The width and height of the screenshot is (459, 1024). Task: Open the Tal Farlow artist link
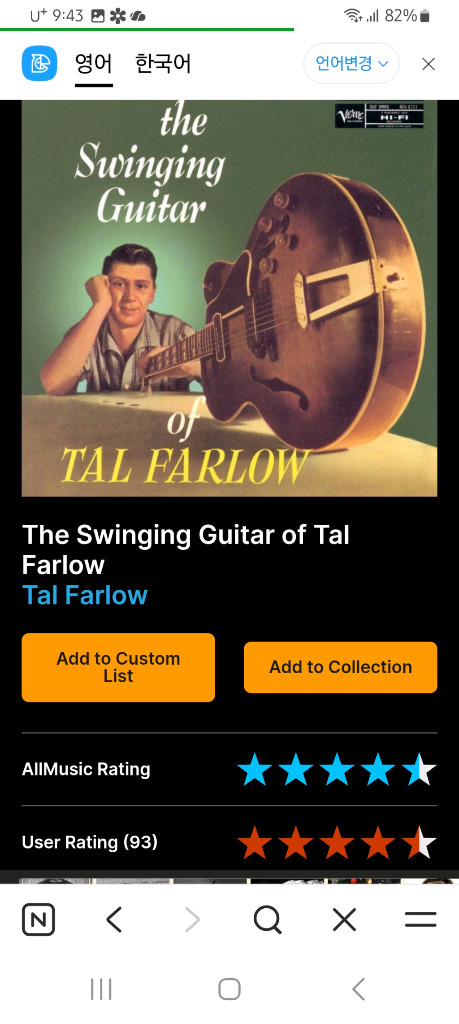pos(85,595)
